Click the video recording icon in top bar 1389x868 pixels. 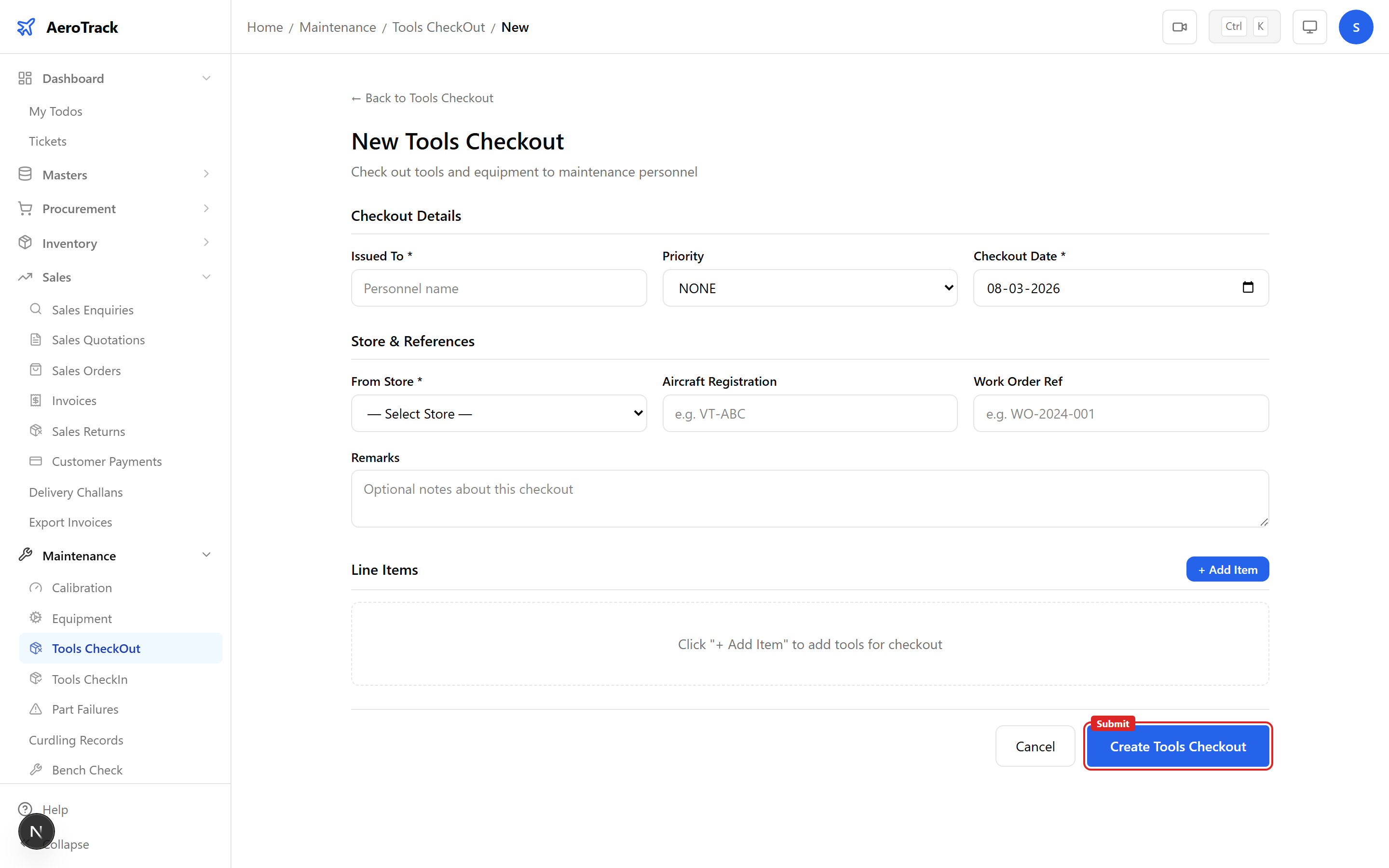pos(1180,27)
